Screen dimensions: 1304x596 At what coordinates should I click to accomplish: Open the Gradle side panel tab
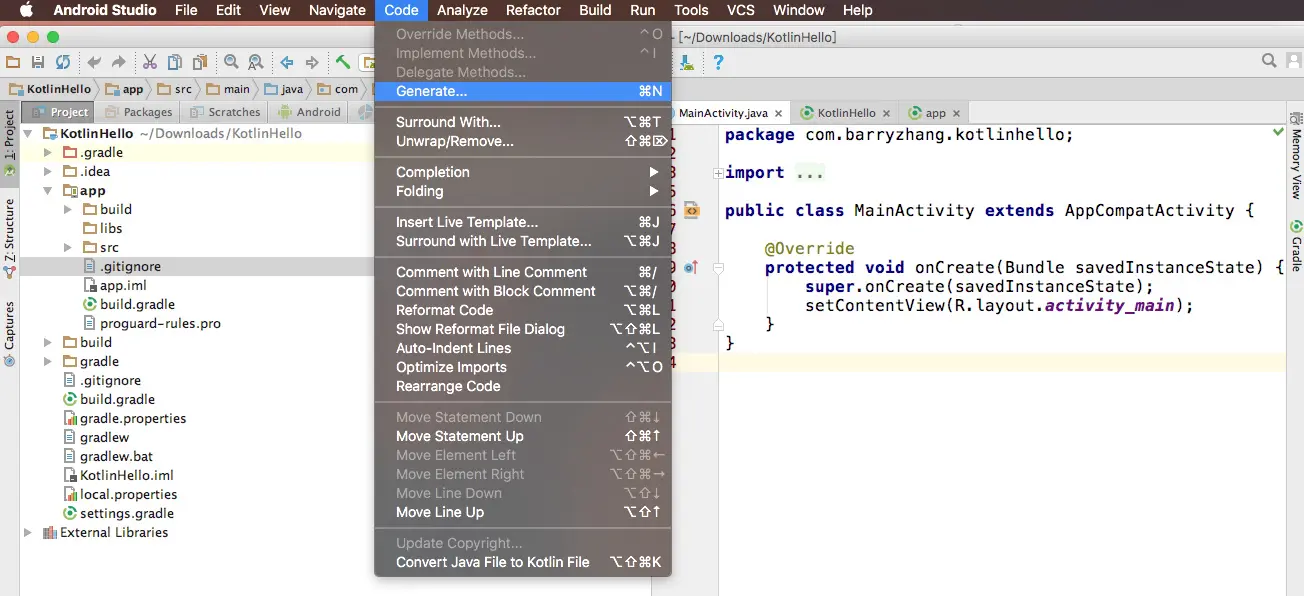pyautogui.click(x=1296, y=247)
